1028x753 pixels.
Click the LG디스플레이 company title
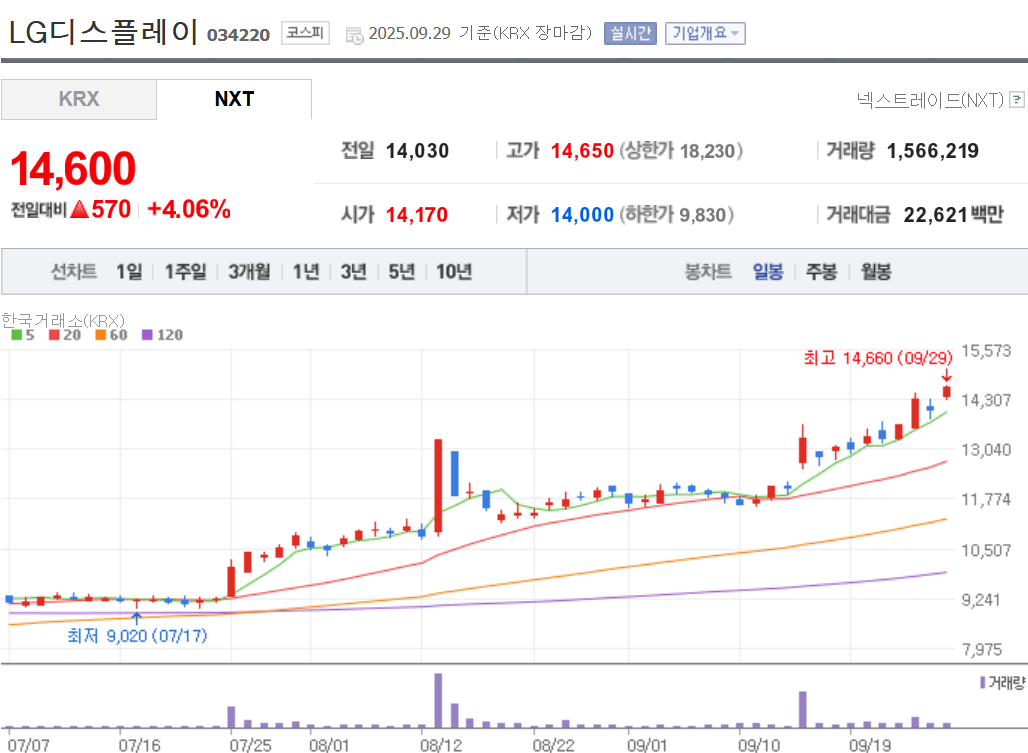point(103,31)
